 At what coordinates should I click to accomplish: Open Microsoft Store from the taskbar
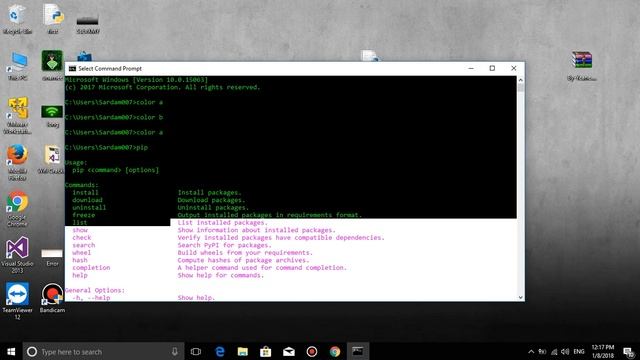point(266,351)
